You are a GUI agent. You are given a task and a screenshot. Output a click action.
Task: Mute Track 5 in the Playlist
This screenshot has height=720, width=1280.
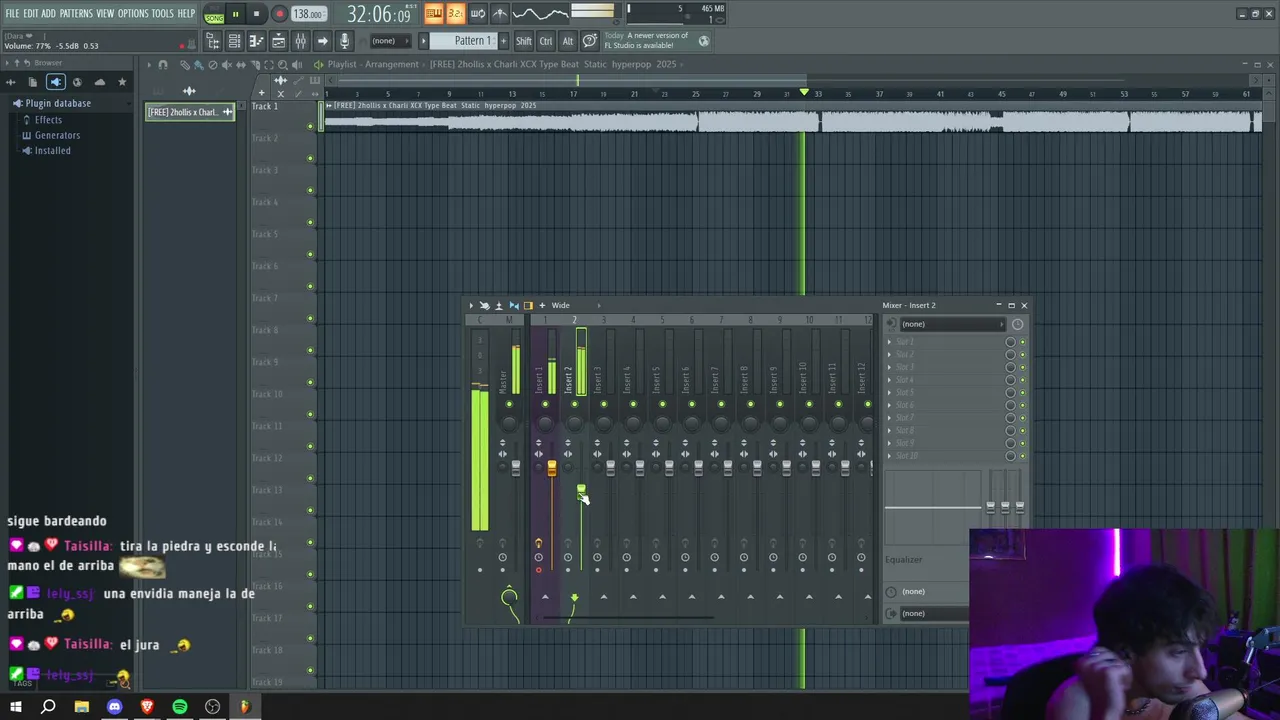[x=310, y=254]
